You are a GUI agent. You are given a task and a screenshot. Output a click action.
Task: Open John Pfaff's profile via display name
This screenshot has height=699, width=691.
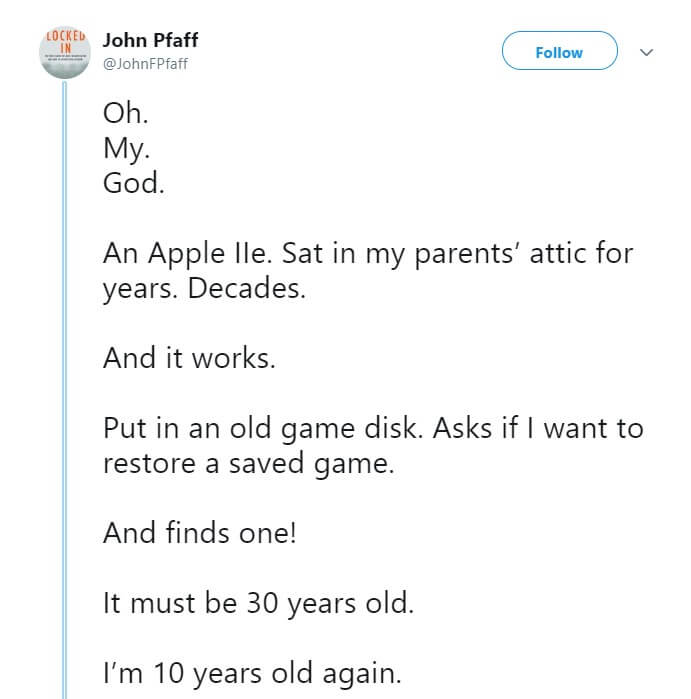point(150,42)
